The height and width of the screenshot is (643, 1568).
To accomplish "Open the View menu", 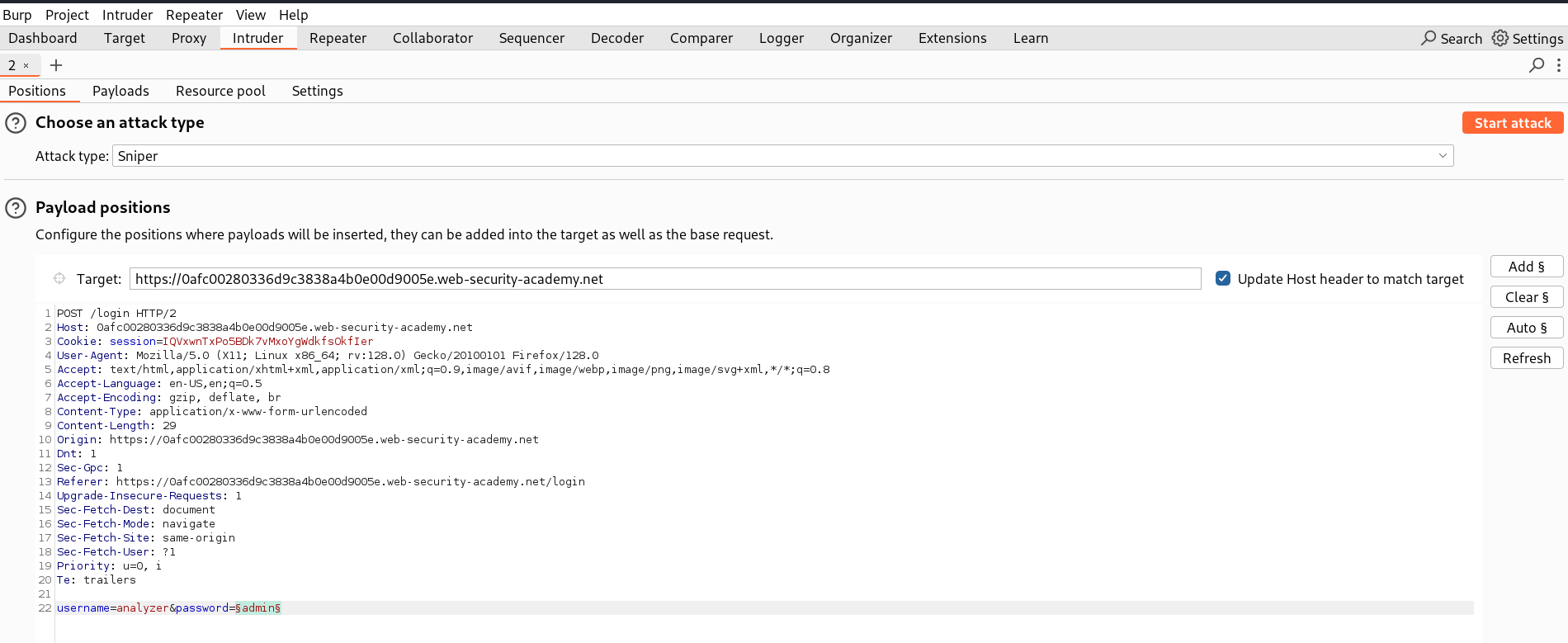I will click(251, 15).
